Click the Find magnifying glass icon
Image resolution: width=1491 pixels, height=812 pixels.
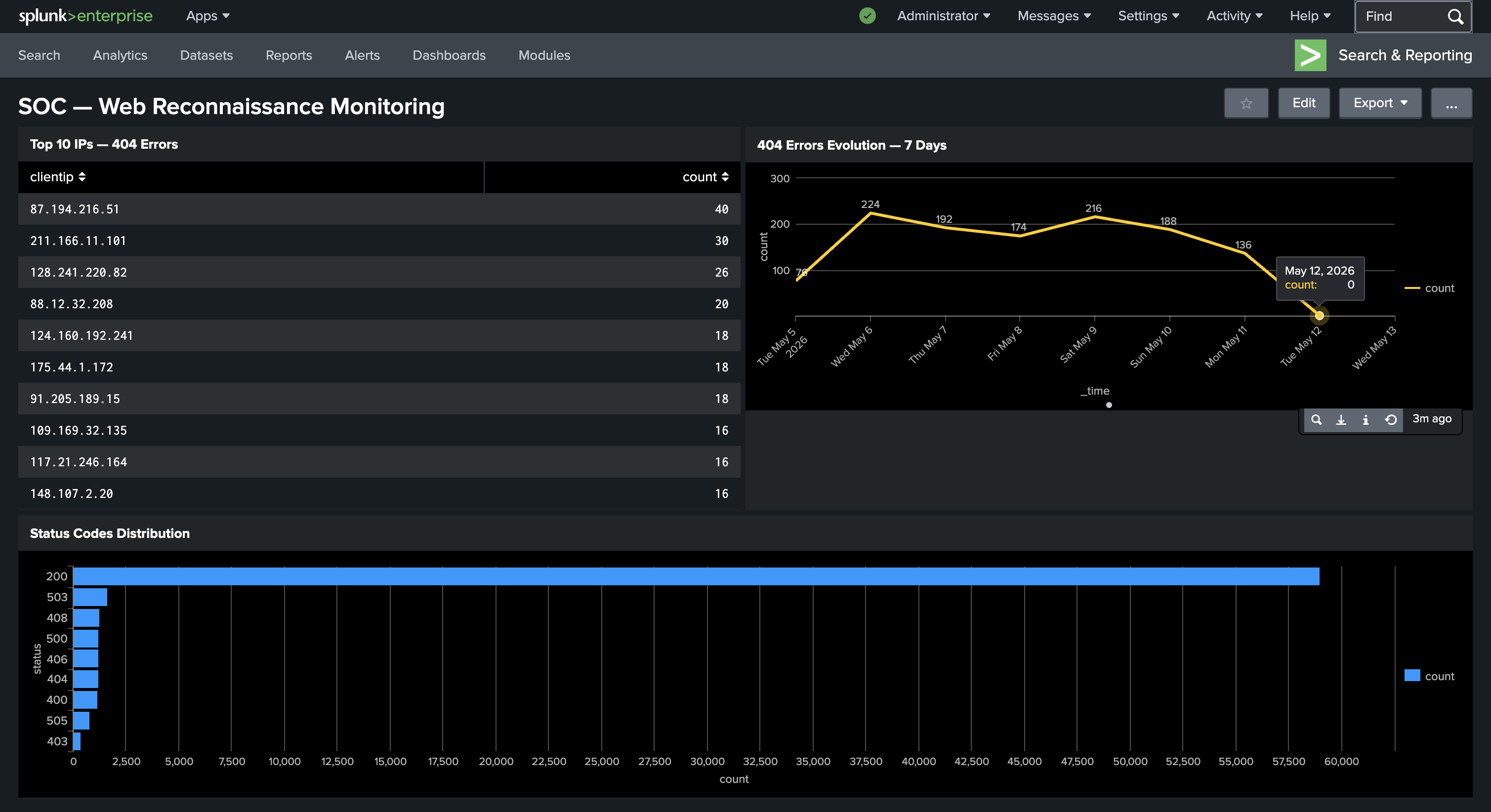[x=1455, y=16]
